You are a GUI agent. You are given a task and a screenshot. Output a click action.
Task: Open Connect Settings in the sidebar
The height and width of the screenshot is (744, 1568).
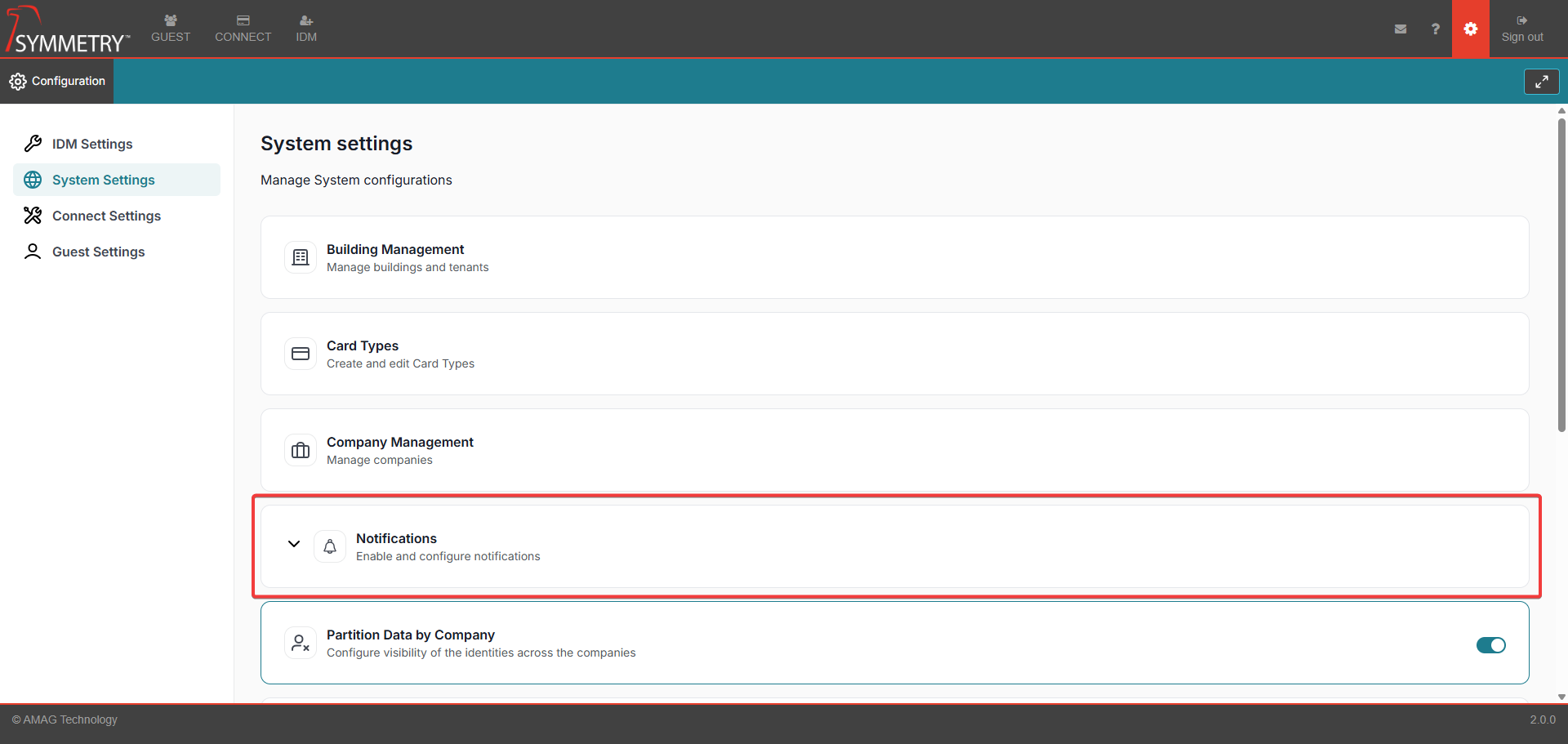click(106, 216)
